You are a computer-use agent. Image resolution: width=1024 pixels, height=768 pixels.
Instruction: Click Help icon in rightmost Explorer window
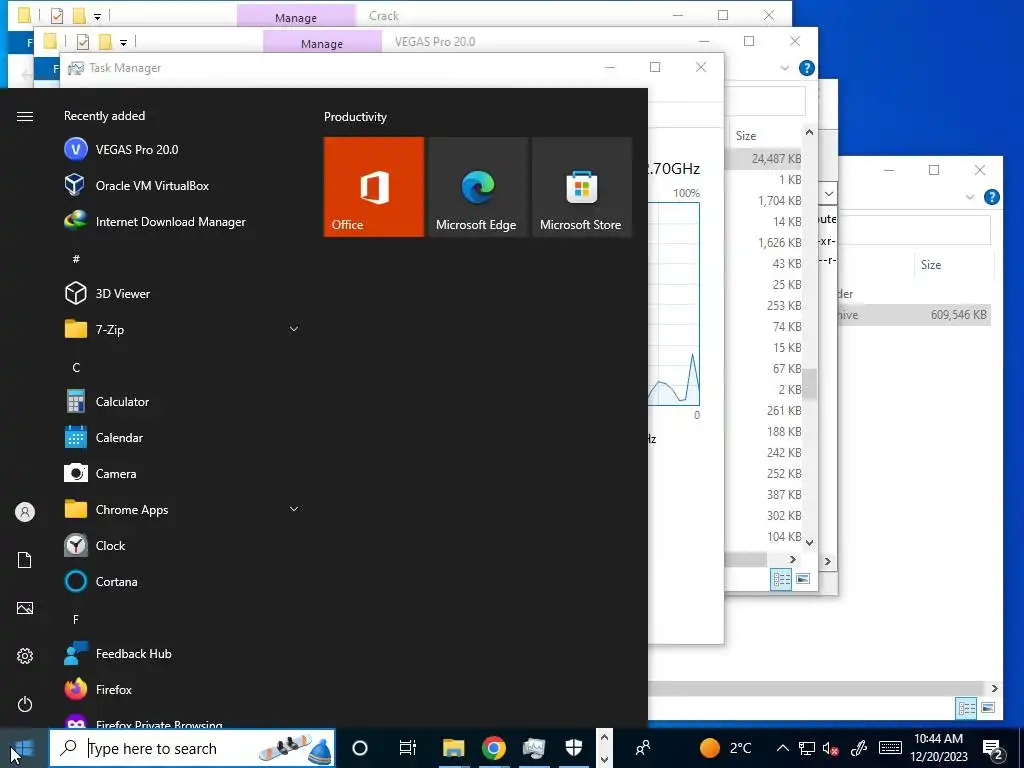click(x=992, y=197)
